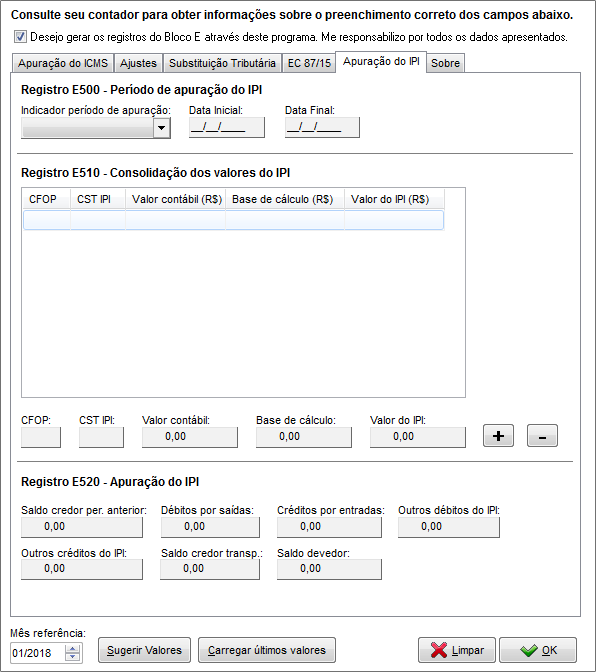Image resolution: width=596 pixels, height=672 pixels.
Task: Click the Créditos por entradas field
Action: coord(329,527)
